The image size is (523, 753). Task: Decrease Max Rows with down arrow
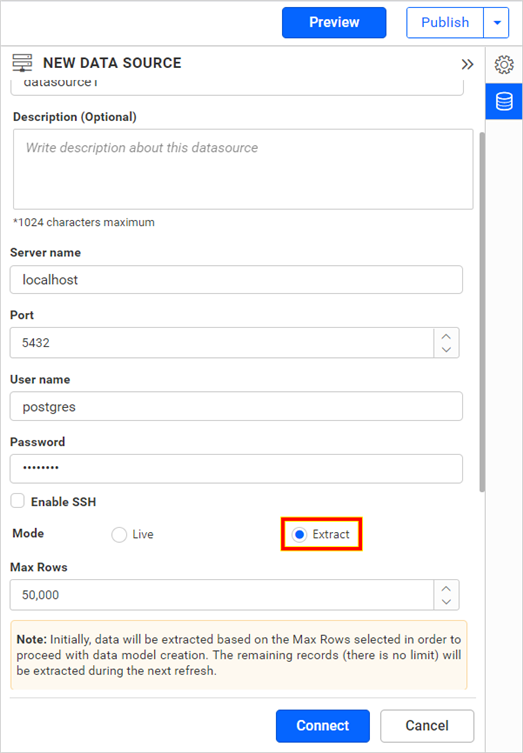point(446,602)
